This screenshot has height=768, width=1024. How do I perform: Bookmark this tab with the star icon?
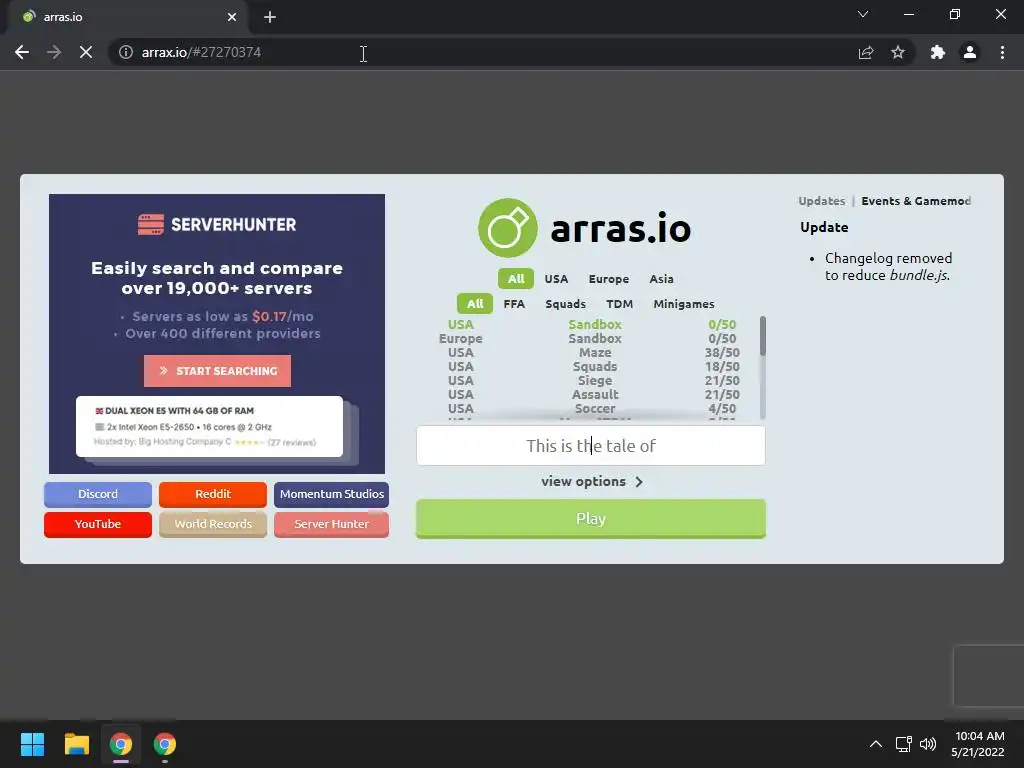point(898,52)
